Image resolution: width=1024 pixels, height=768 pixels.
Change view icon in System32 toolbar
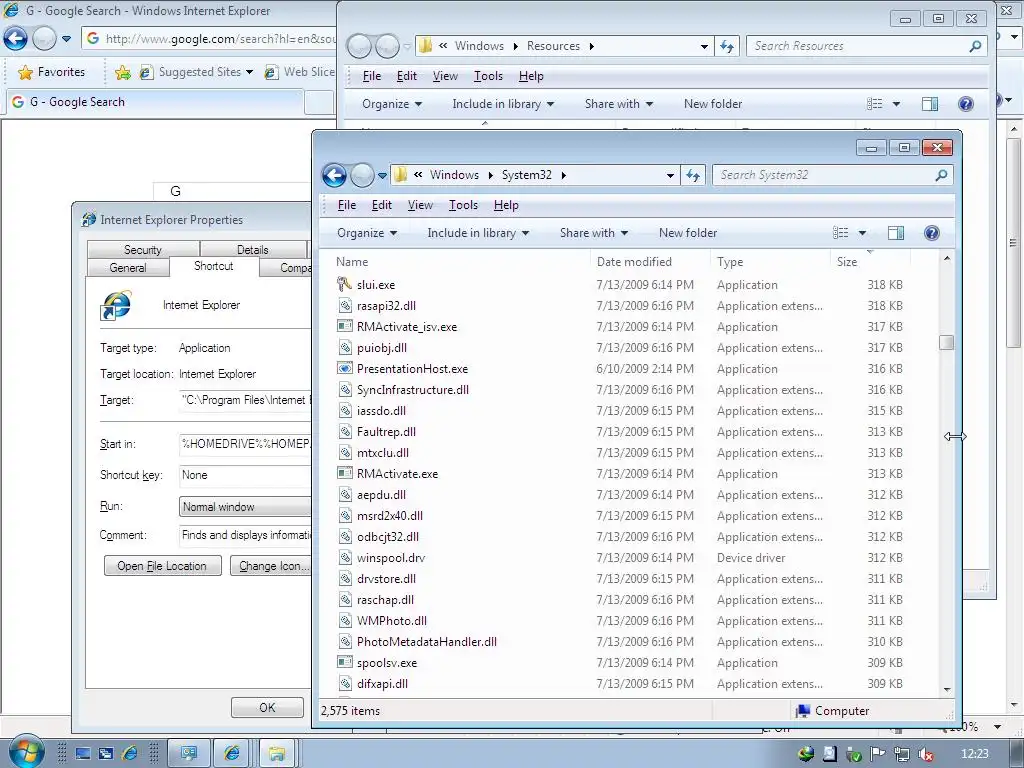click(x=840, y=233)
